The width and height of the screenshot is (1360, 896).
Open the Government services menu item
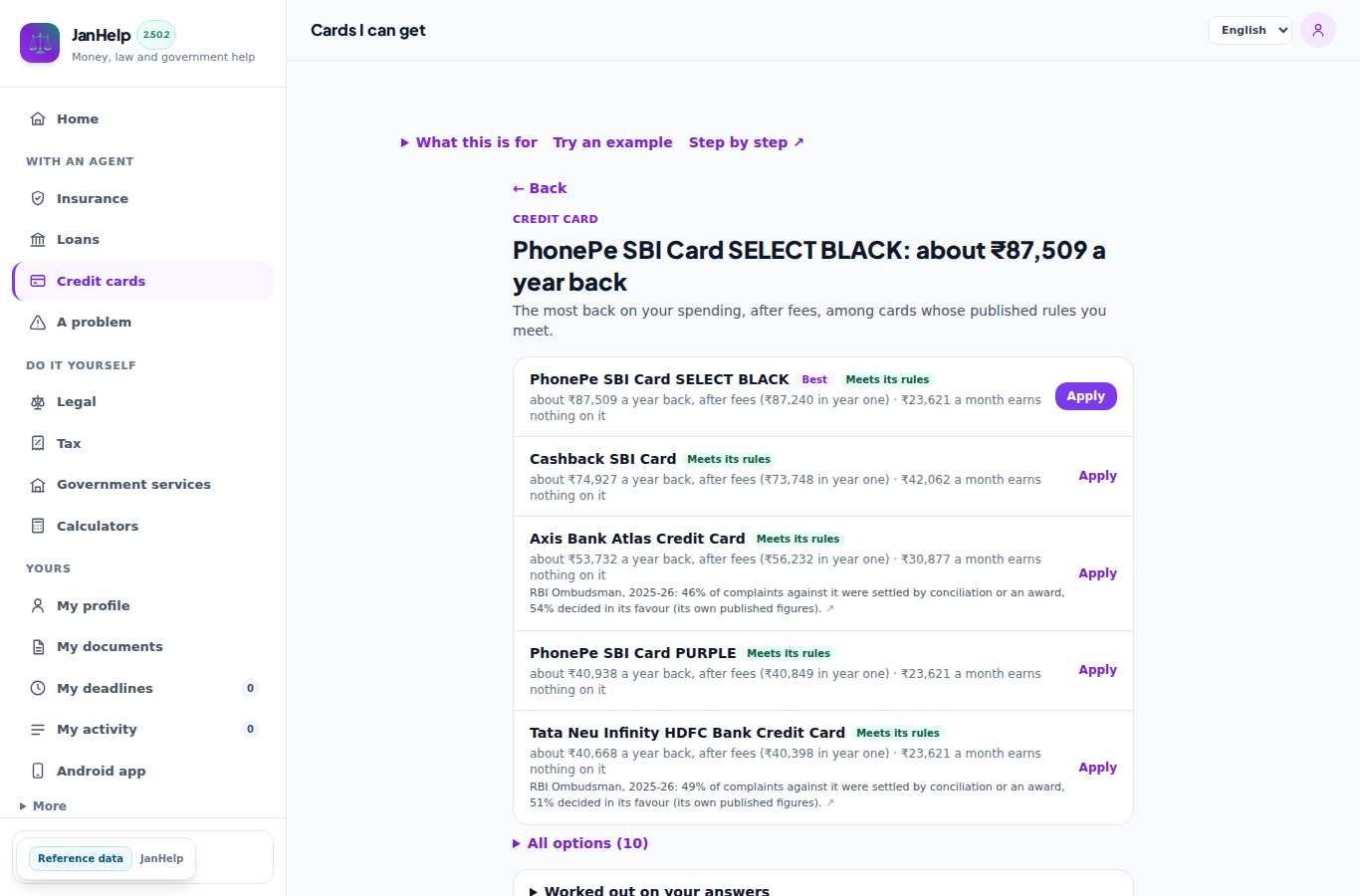pyautogui.click(x=142, y=485)
